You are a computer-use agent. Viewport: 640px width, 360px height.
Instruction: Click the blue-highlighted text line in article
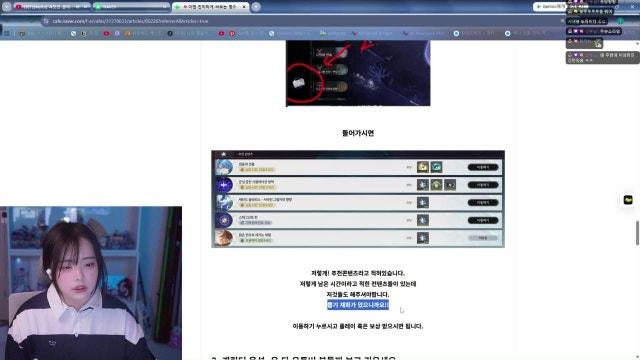point(358,305)
